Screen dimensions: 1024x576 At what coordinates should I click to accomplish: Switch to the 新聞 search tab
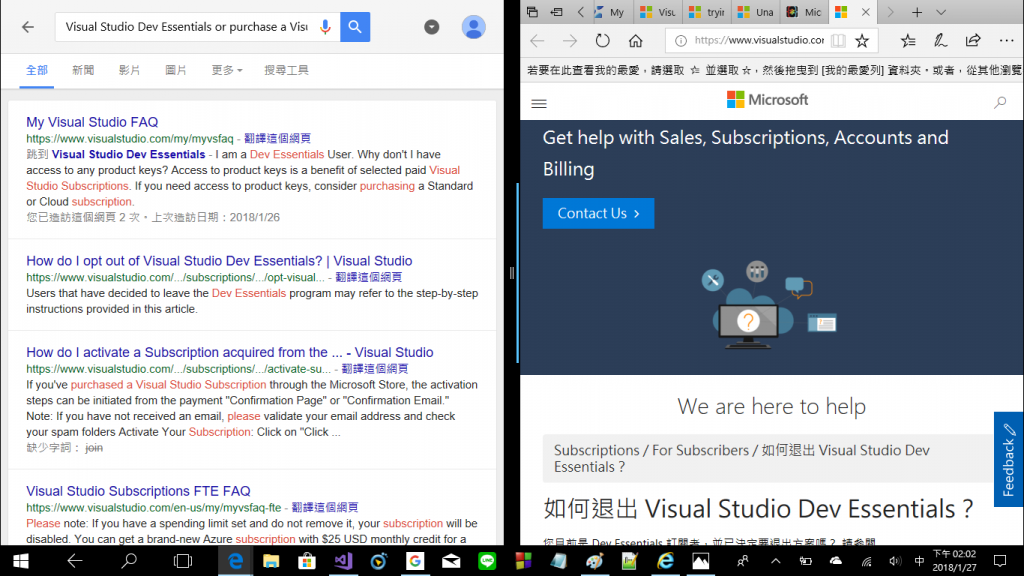pos(83,70)
